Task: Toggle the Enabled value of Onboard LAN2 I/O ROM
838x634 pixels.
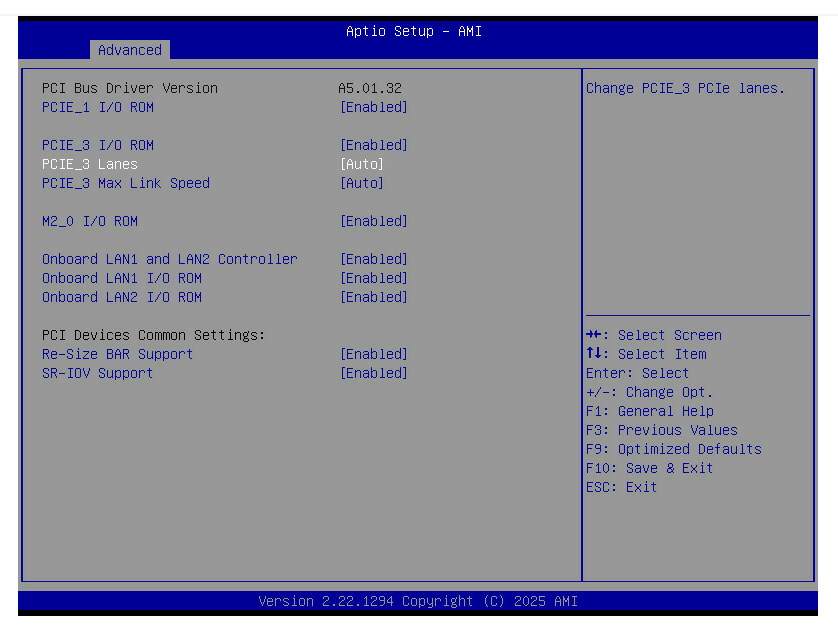Action: (373, 297)
